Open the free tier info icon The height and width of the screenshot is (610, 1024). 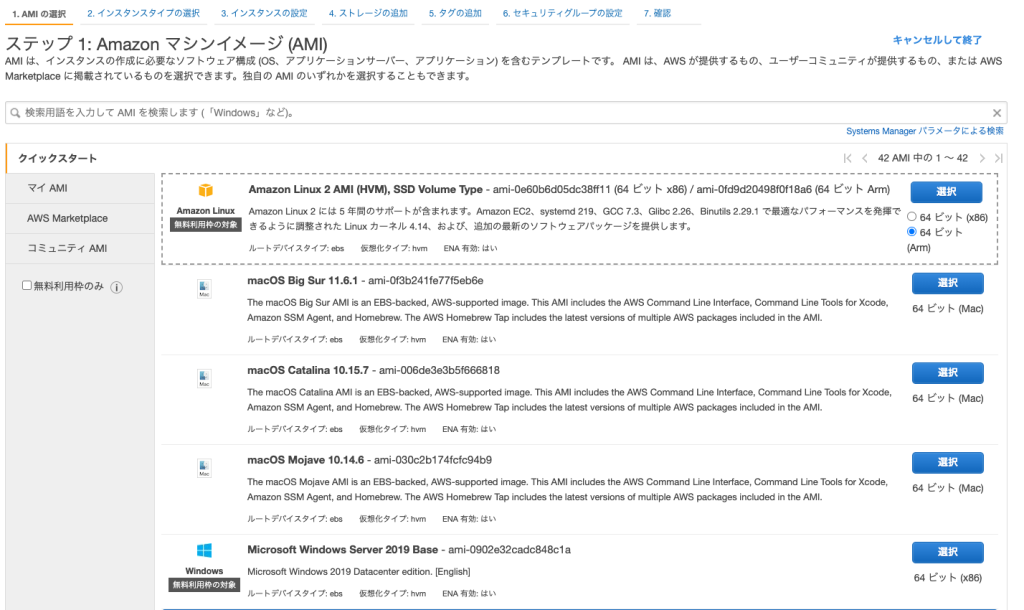click(x=116, y=287)
